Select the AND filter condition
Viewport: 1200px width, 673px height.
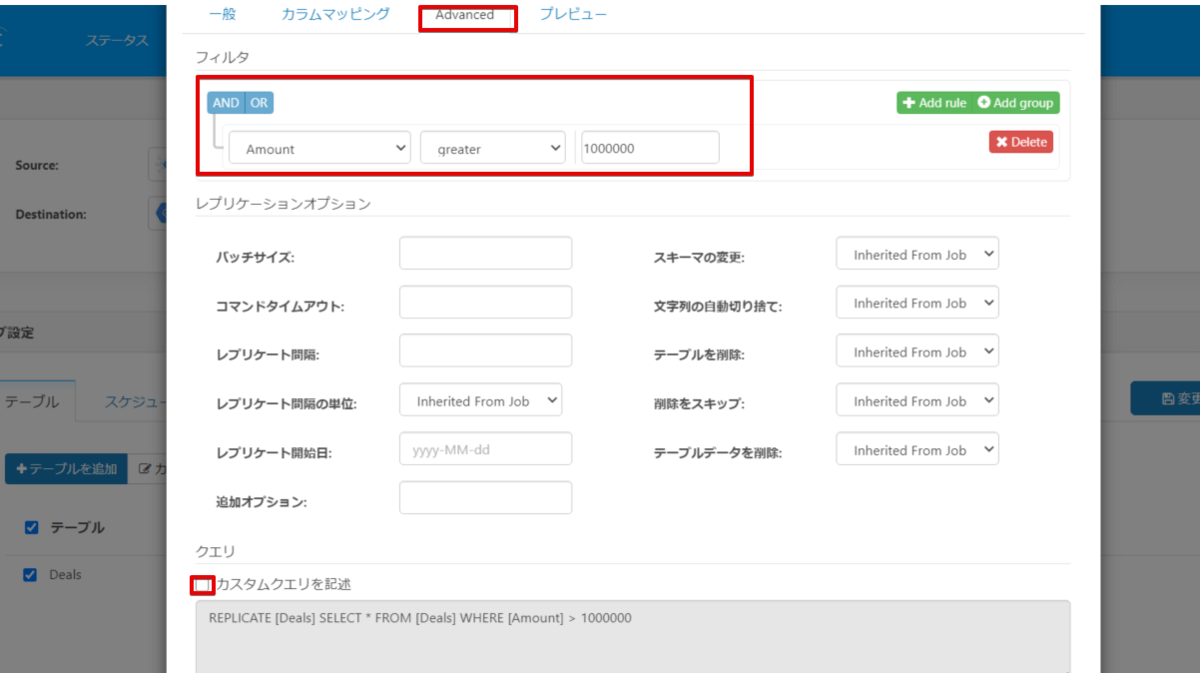[226, 103]
